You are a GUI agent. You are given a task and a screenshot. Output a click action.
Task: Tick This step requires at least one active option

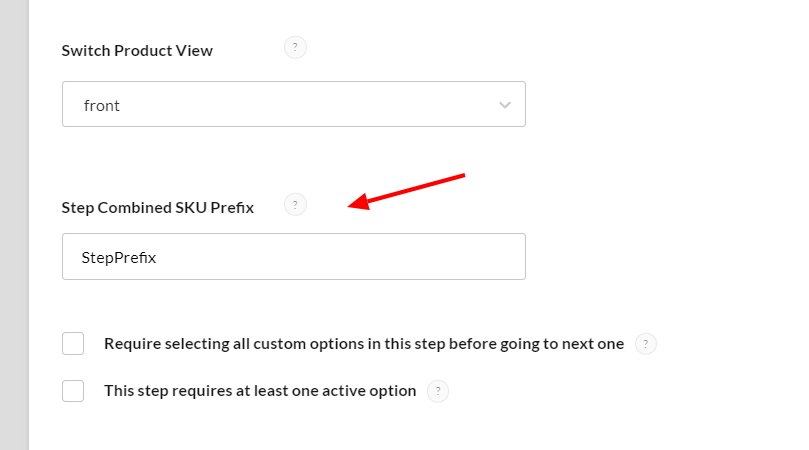73,391
